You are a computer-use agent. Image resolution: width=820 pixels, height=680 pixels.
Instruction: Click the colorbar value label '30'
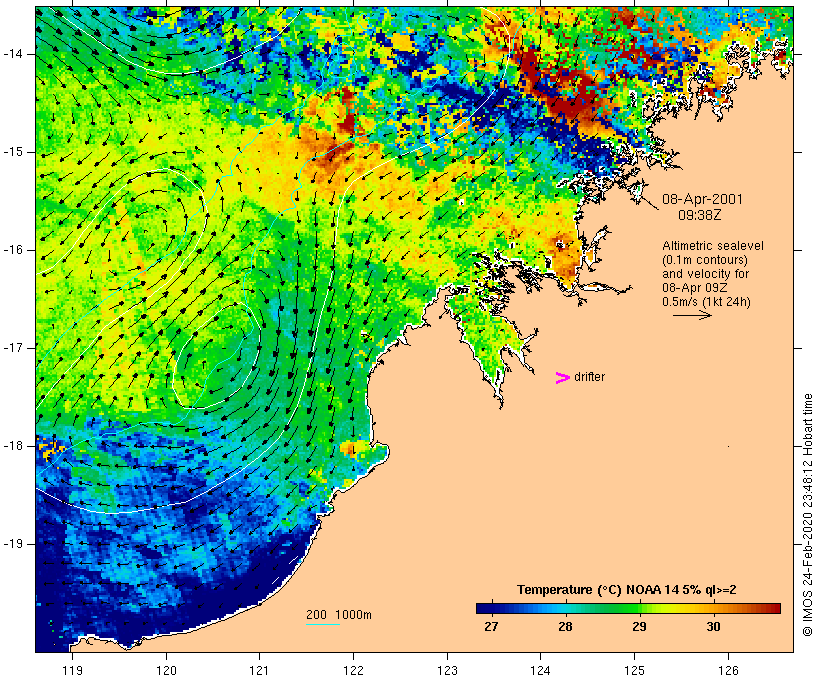point(713,627)
